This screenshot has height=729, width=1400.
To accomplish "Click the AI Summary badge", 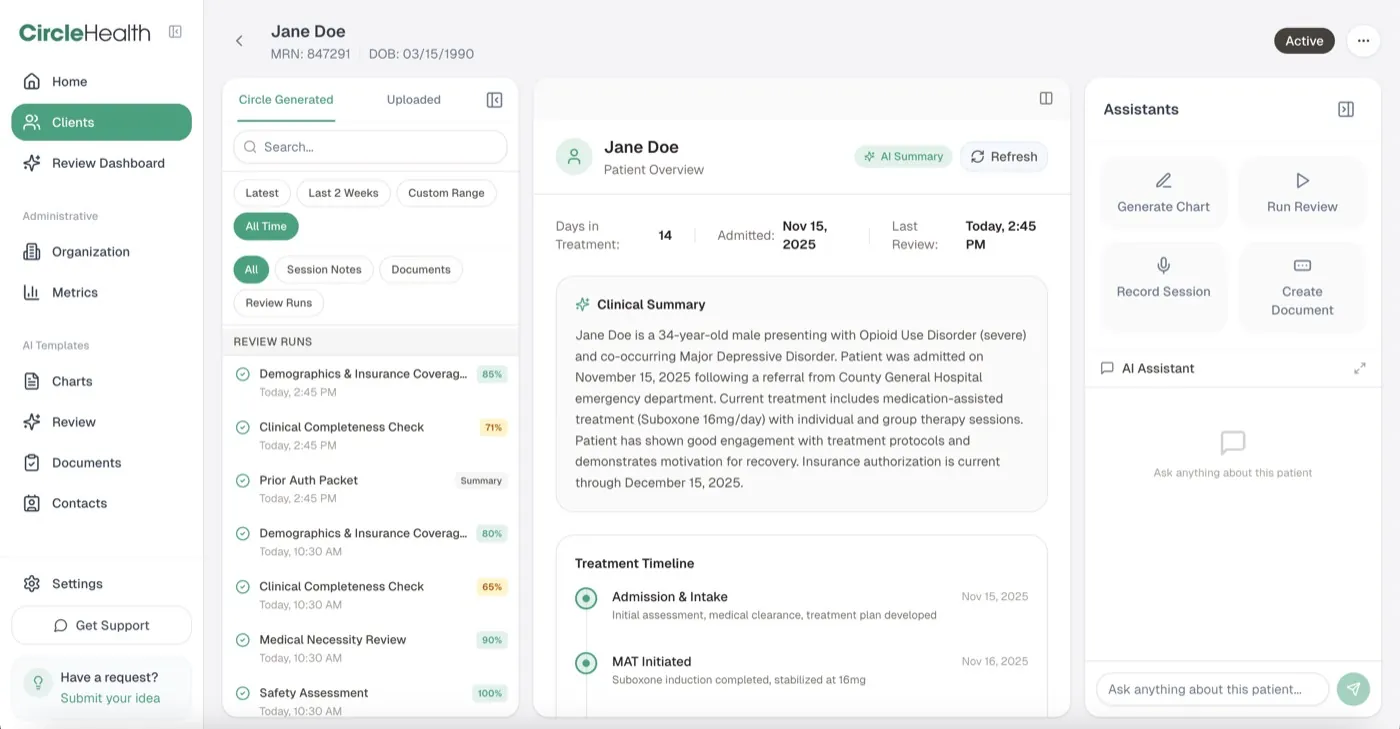I will (904, 157).
